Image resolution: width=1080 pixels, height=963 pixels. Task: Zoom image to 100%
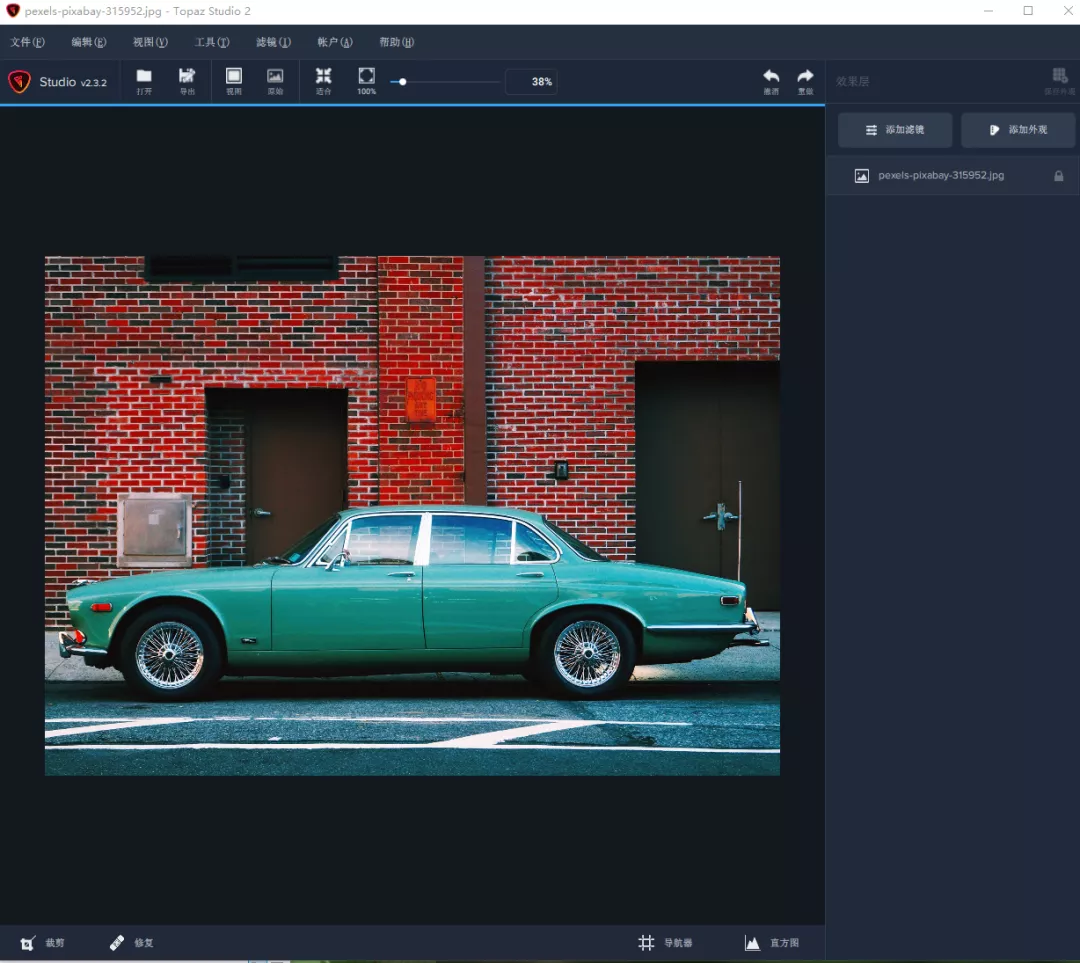(366, 80)
